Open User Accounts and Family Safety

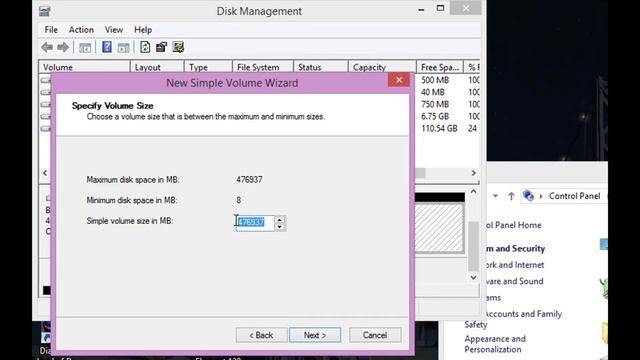tap(513, 319)
